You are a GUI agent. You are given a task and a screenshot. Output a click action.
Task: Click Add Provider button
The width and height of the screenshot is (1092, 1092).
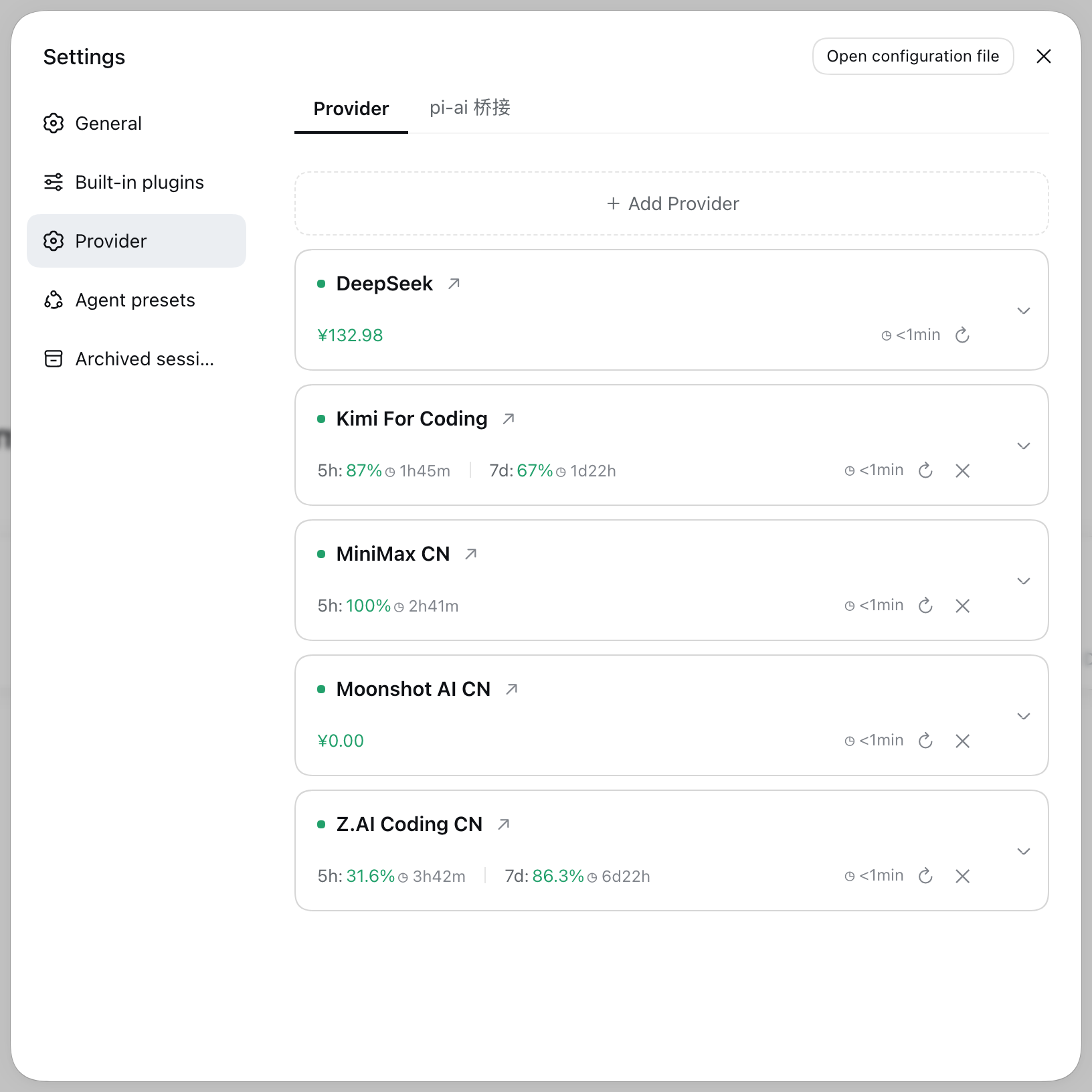[x=672, y=203]
